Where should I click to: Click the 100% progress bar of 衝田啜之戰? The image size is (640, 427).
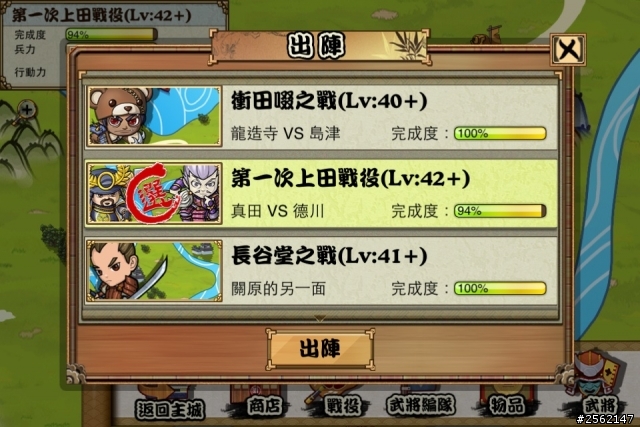[x=500, y=133]
